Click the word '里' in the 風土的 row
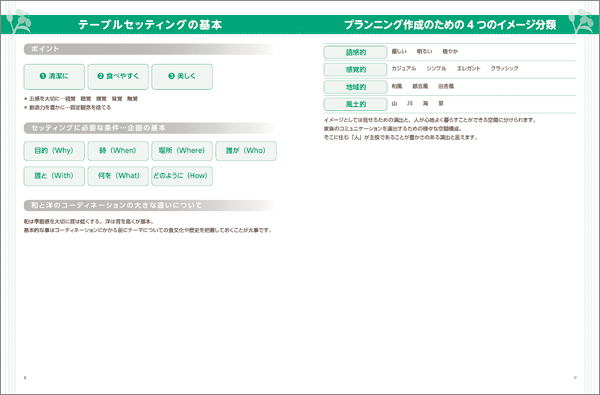The height and width of the screenshot is (395, 600). coord(441,104)
